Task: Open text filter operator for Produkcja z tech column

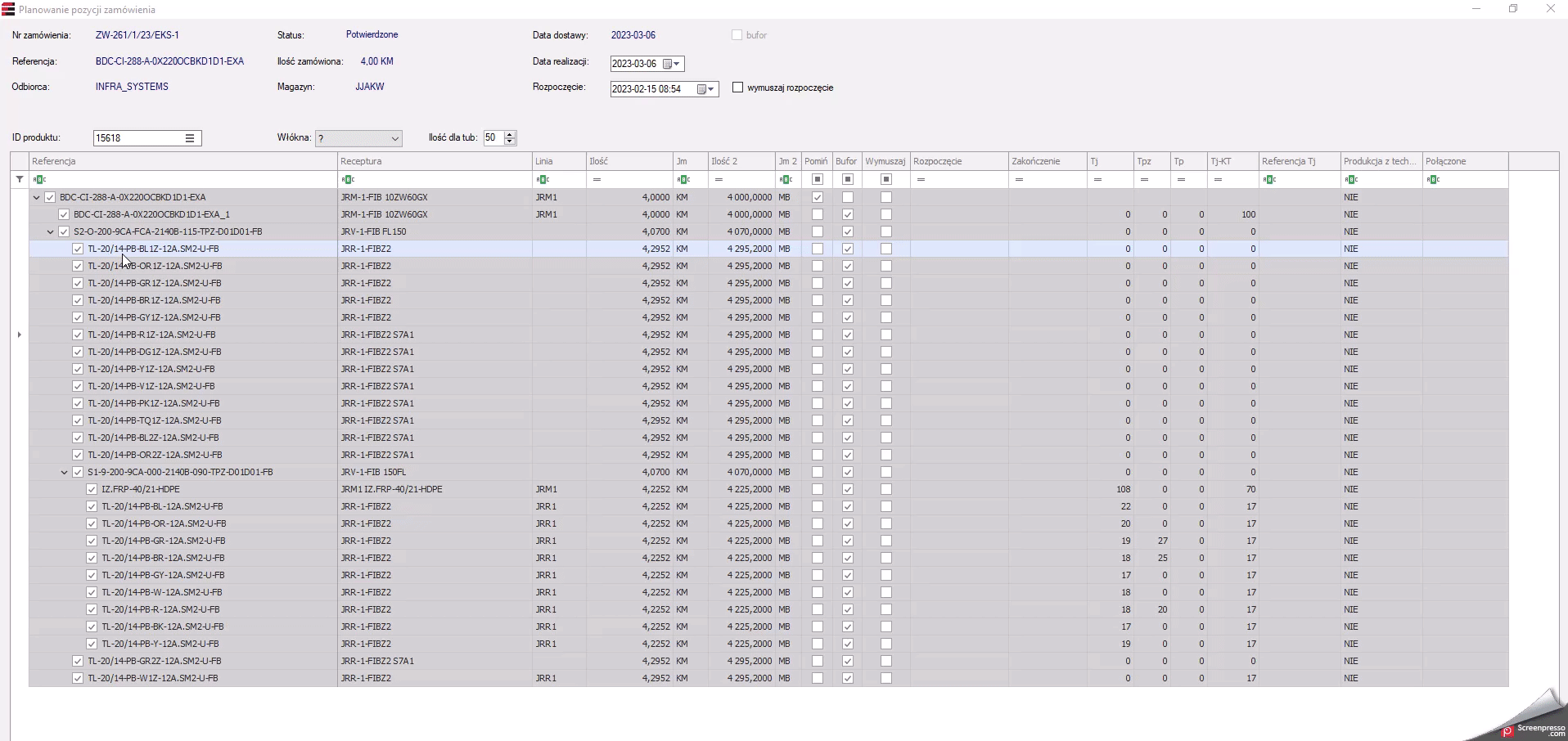Action: (1351, 179)
